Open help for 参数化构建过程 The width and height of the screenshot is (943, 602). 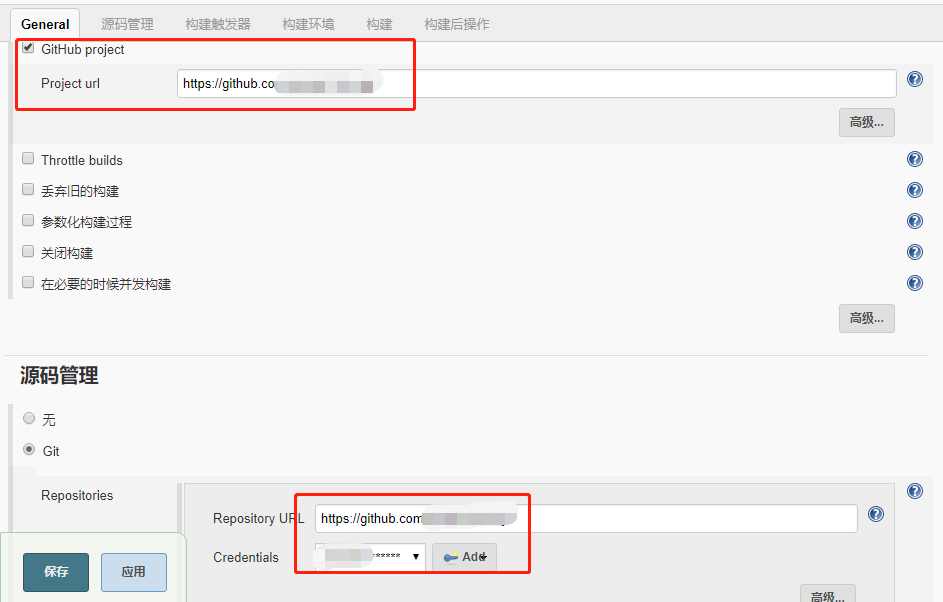click(x=915, y=220)
